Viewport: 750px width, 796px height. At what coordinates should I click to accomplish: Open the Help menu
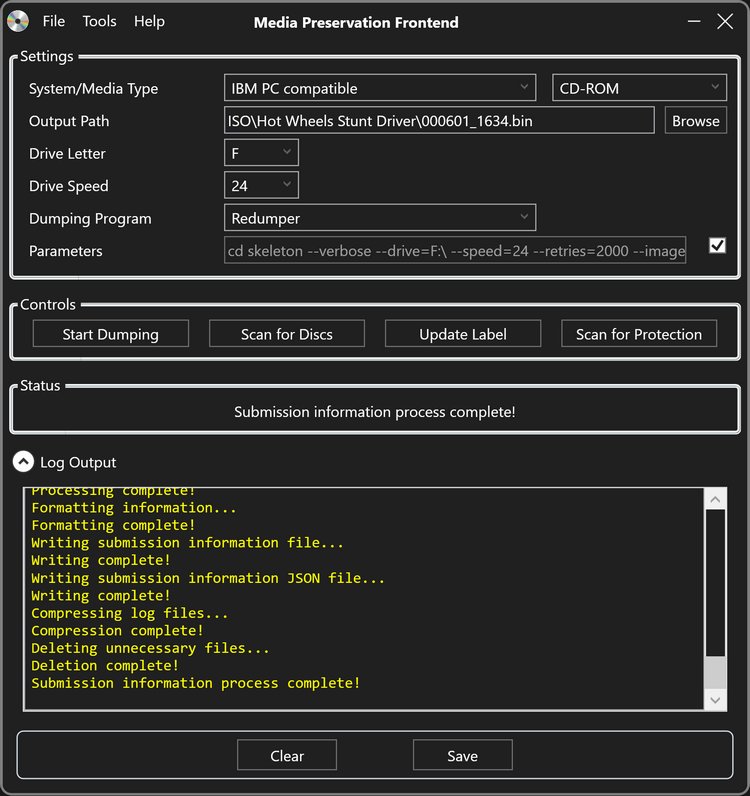point(149,21)
